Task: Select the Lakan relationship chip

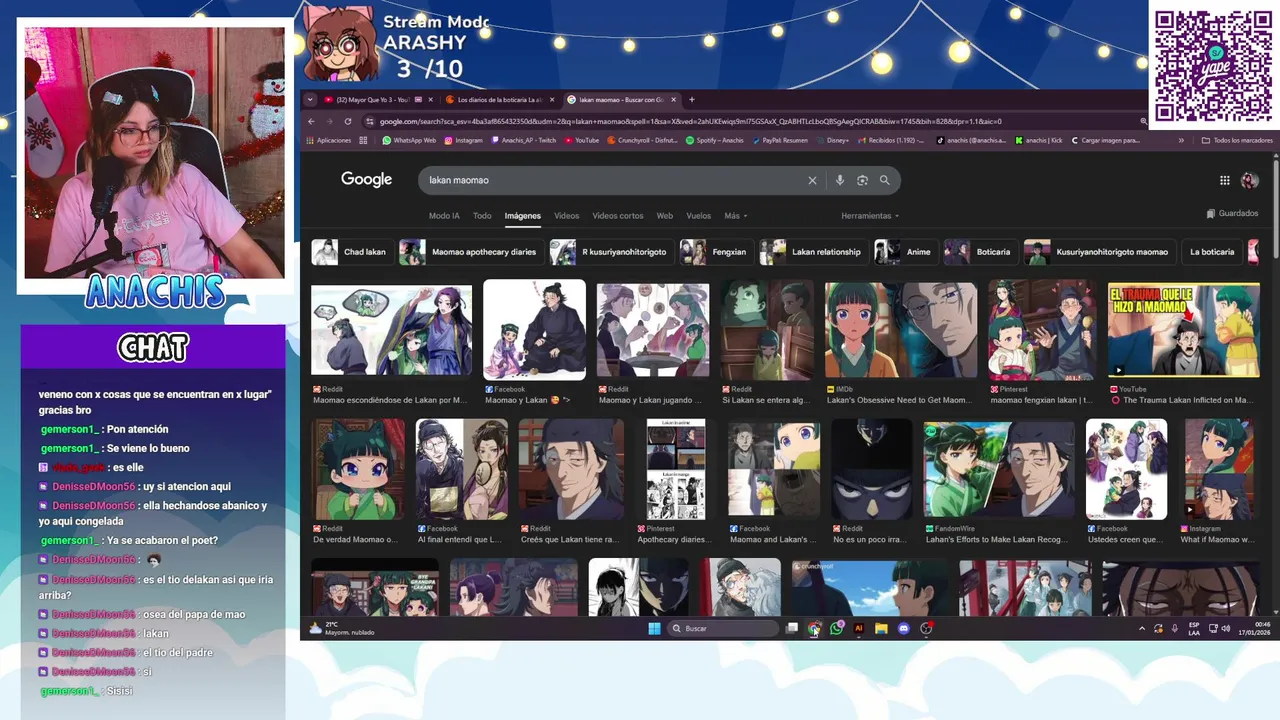Action: pos(813,252)
